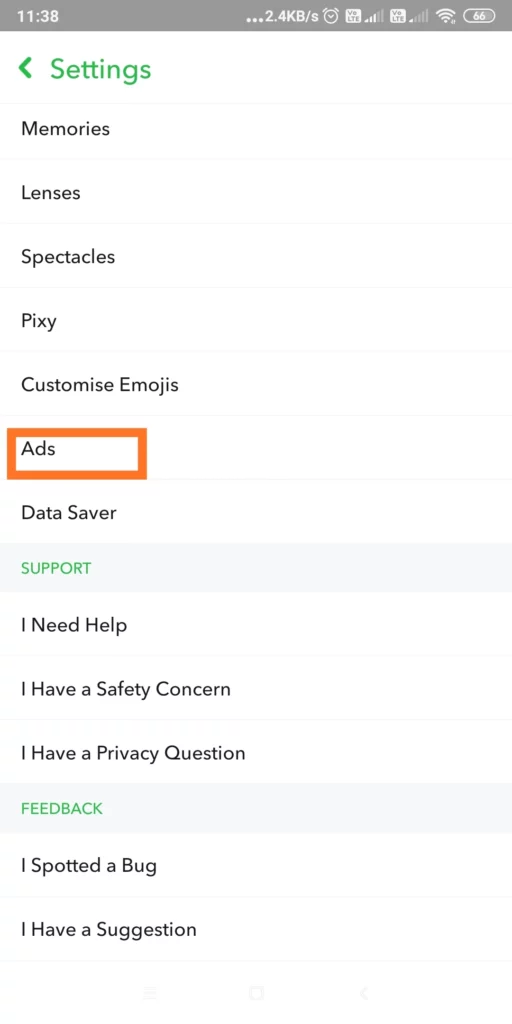Viewport: 512px width, 1024px height.
Task: Choose I Spotted a Bug
Action: pos(256,865)
